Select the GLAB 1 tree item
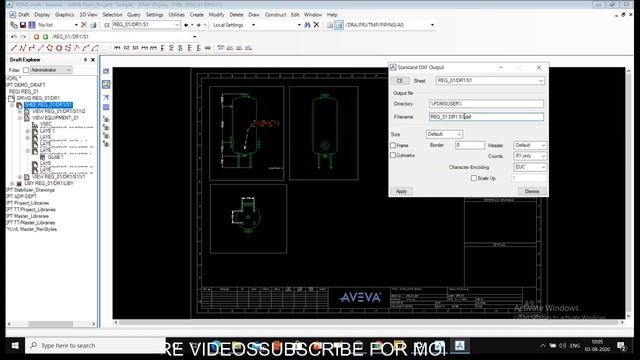This screenshot has height=360, width=640. (x=56, y=157)
